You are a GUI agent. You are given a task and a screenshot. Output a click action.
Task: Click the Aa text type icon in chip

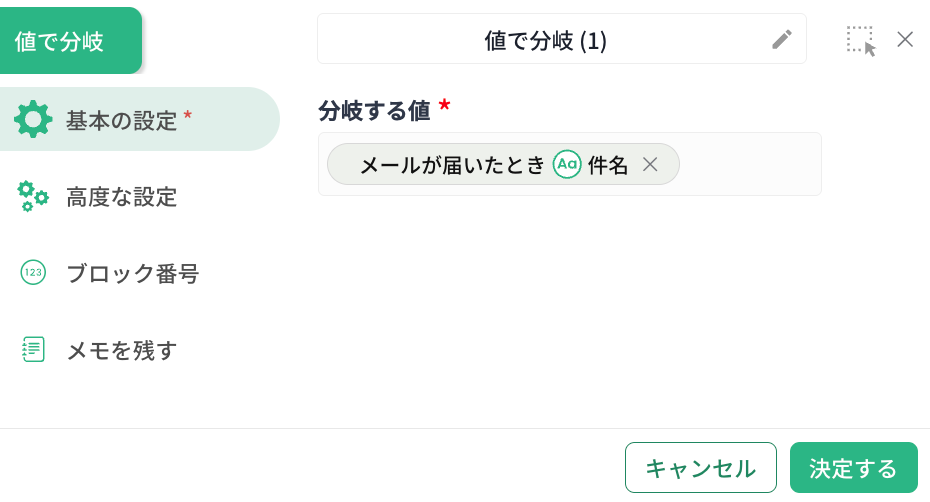point(567,164)
